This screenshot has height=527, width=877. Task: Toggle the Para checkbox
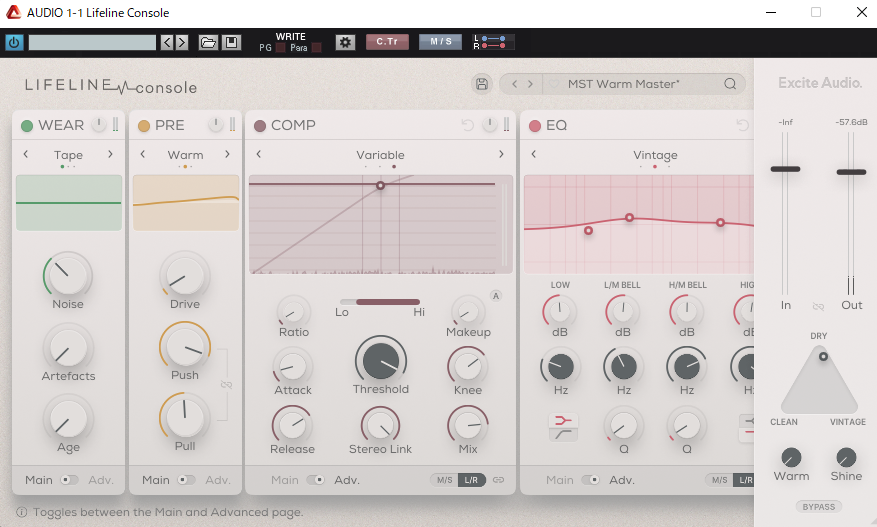pos(317,48)
